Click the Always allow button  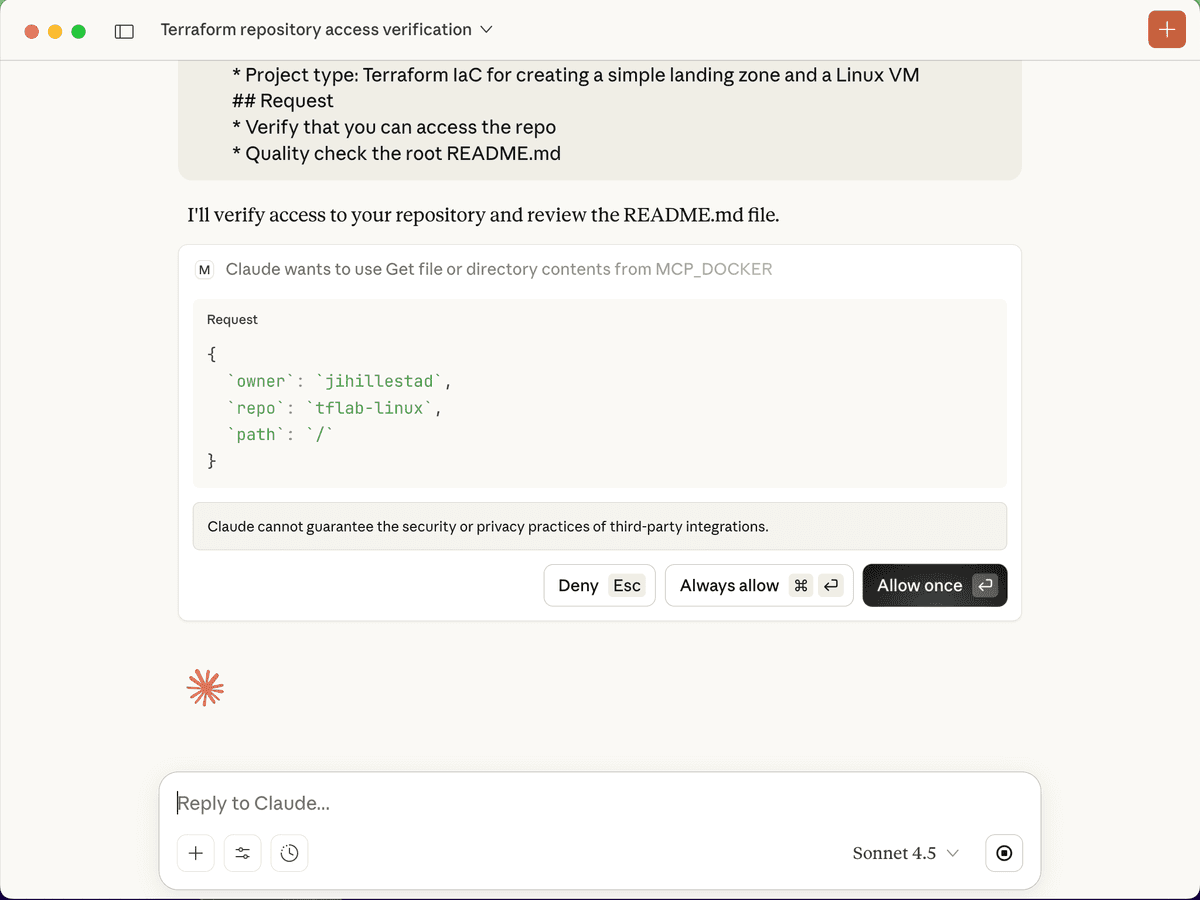(759, 586)
